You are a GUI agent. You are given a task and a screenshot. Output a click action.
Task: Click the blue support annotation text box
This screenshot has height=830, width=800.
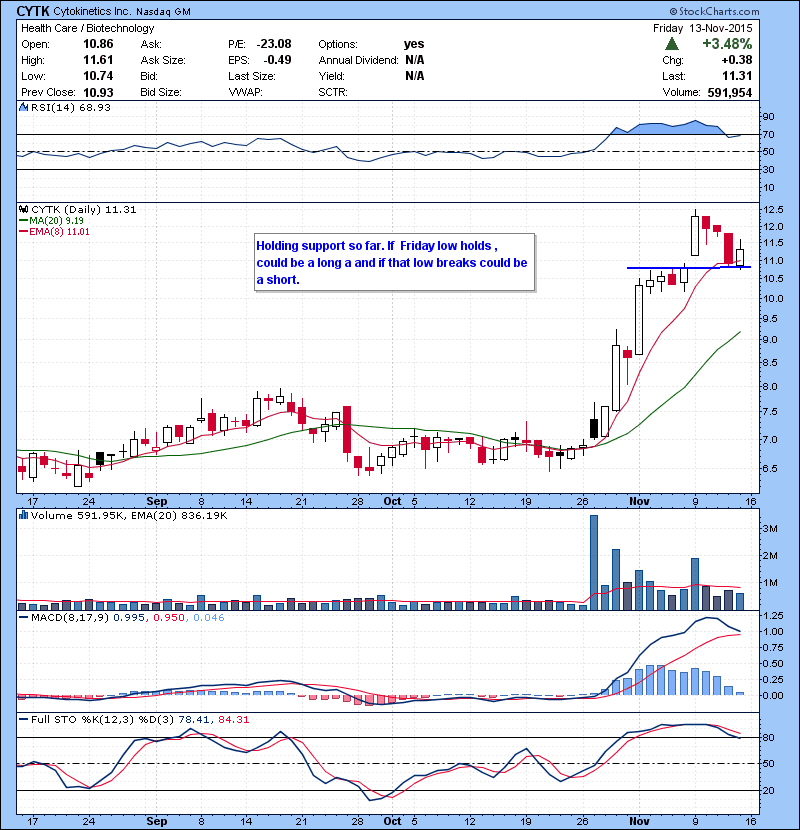394,263
